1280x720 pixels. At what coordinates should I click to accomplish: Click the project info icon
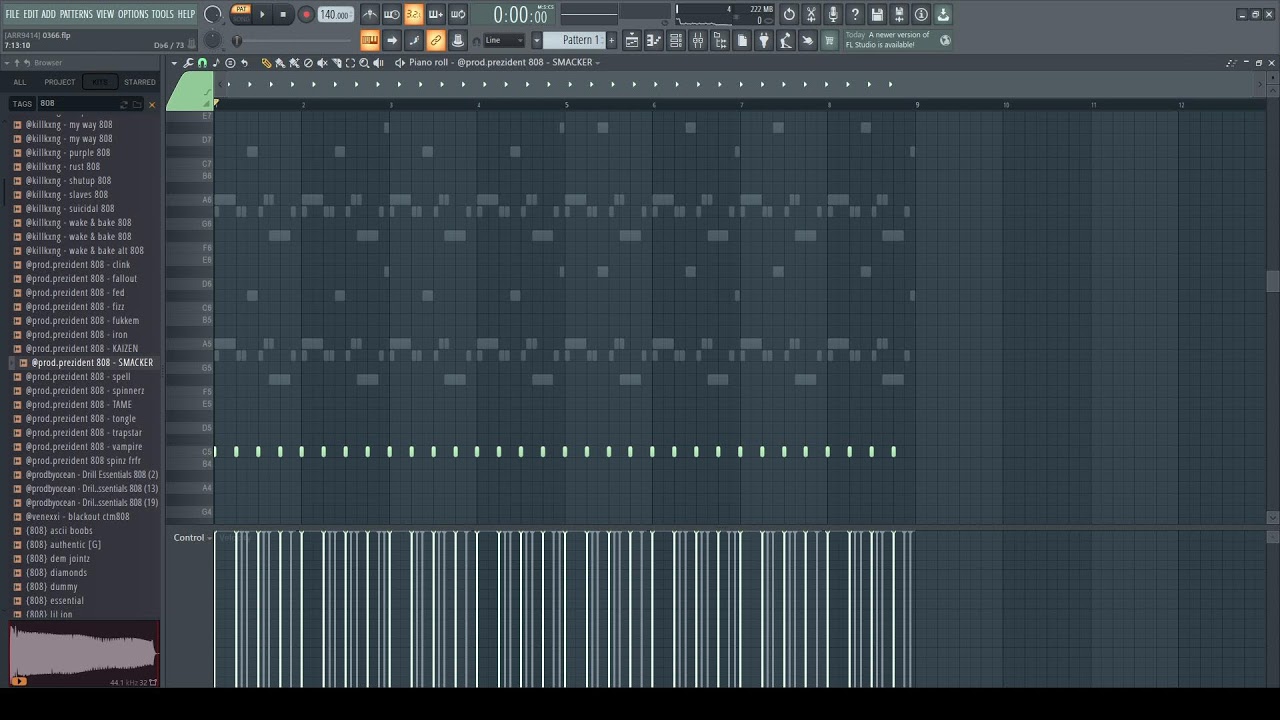[921, 14]
